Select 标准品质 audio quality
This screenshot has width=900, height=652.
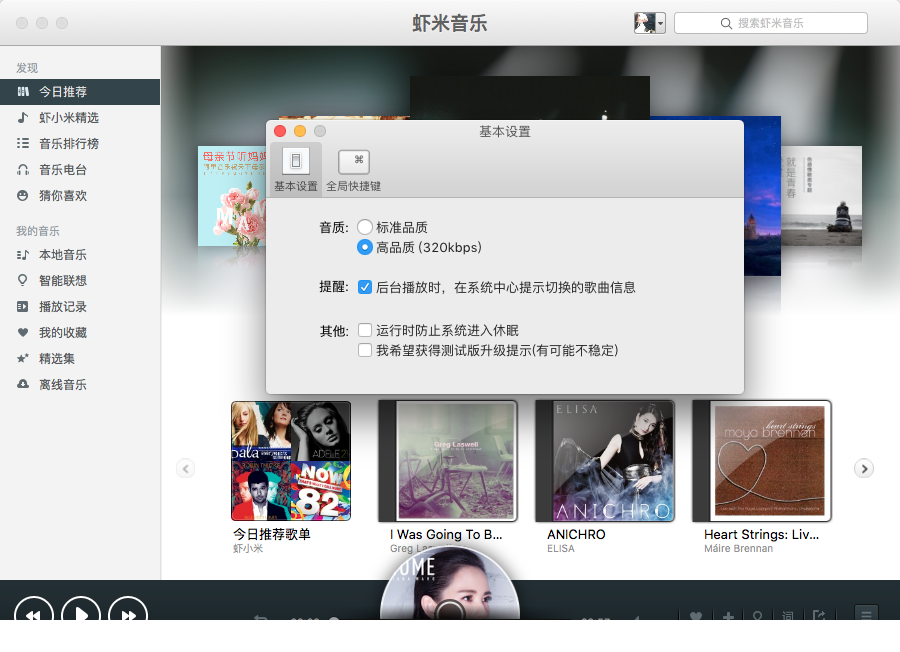point(364,227)
